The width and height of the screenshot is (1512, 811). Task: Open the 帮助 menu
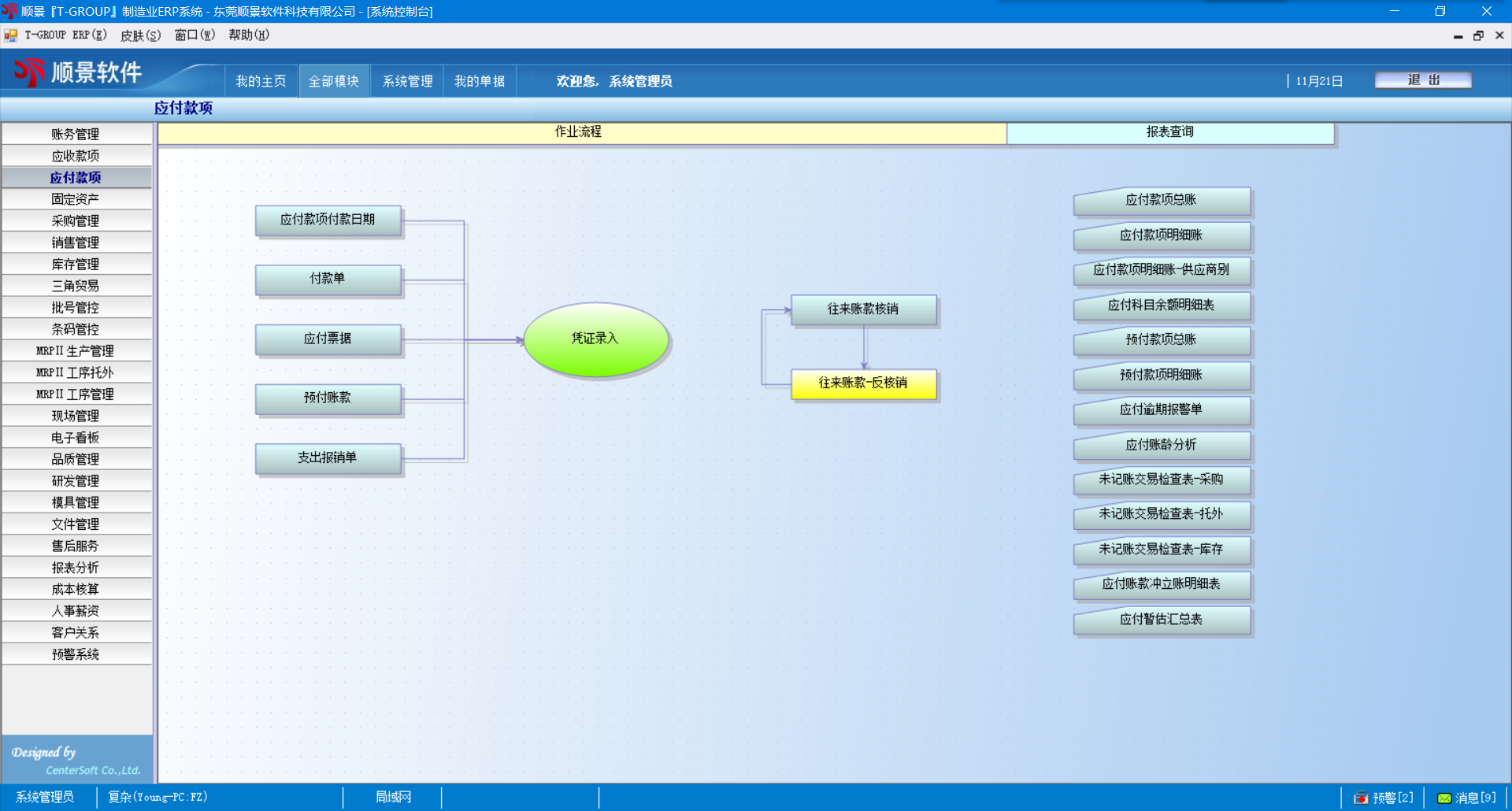pos(248,35)
